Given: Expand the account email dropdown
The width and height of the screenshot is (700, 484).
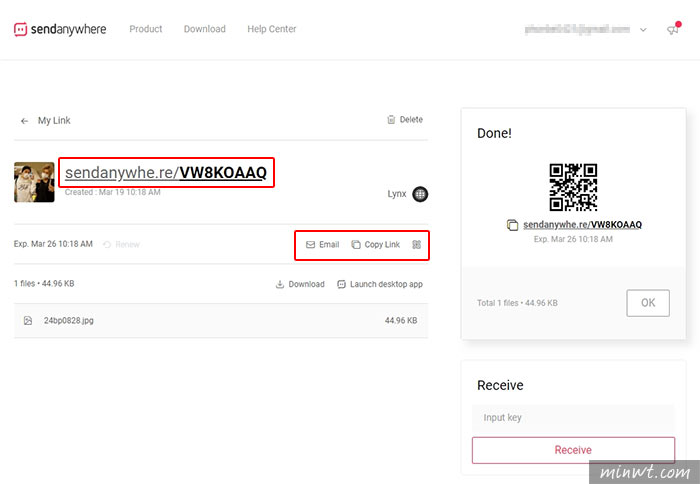Looking at the screenshot, I should [643, 30].
